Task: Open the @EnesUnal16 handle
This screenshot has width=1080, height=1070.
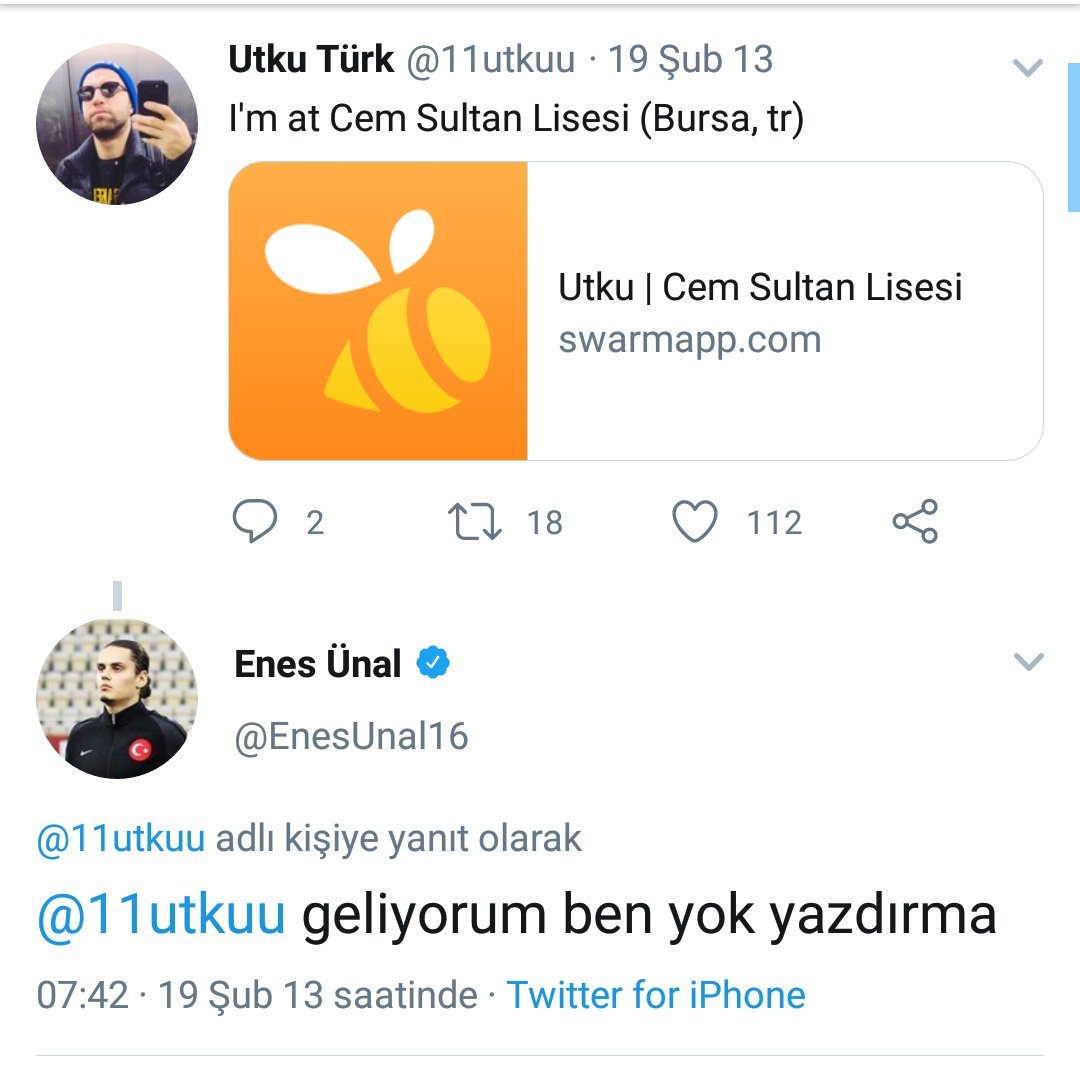Action: point(351,737)
